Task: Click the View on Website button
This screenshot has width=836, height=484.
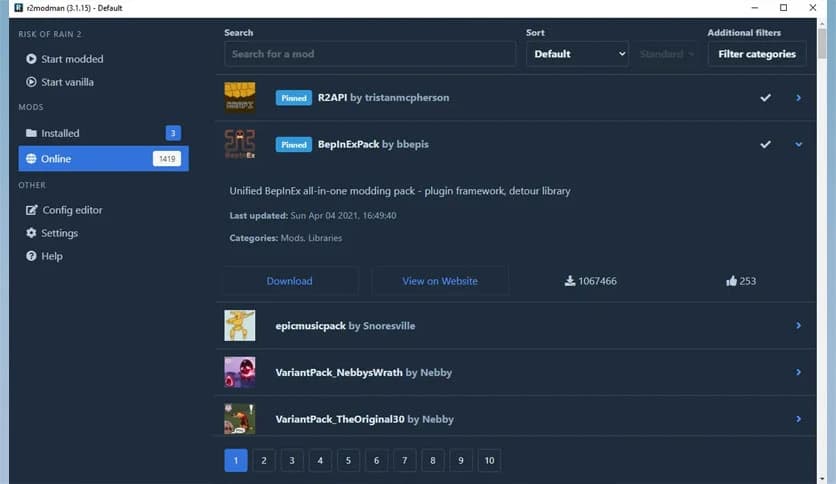Action: point(440,281)
